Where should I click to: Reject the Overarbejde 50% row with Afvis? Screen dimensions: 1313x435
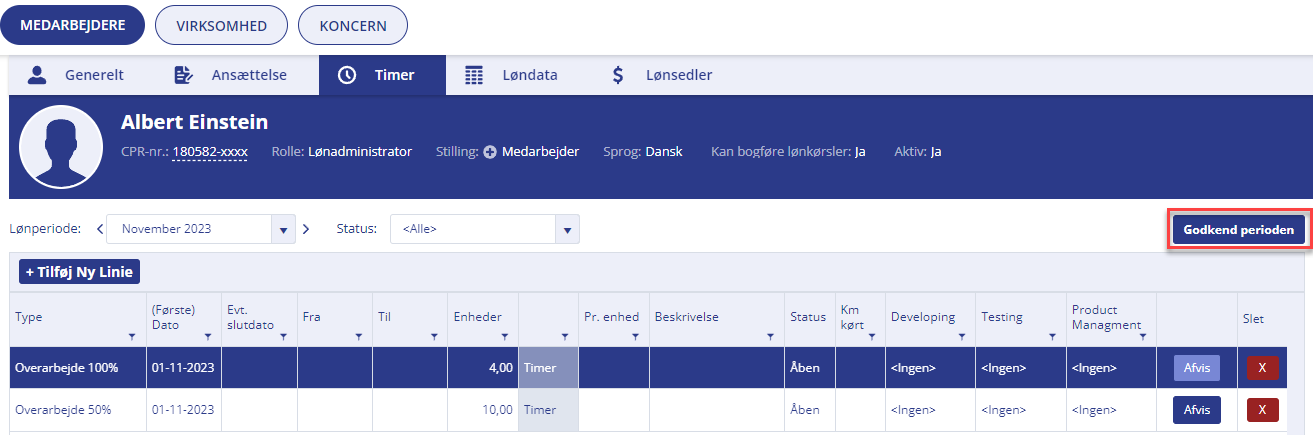point(1197,409)
